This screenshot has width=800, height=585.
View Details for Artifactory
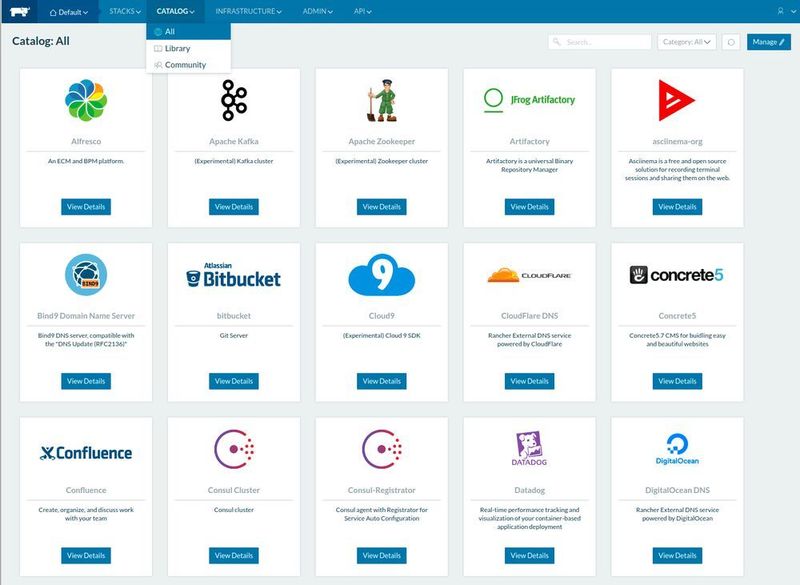pyautogui.click(x=529, y=207)
